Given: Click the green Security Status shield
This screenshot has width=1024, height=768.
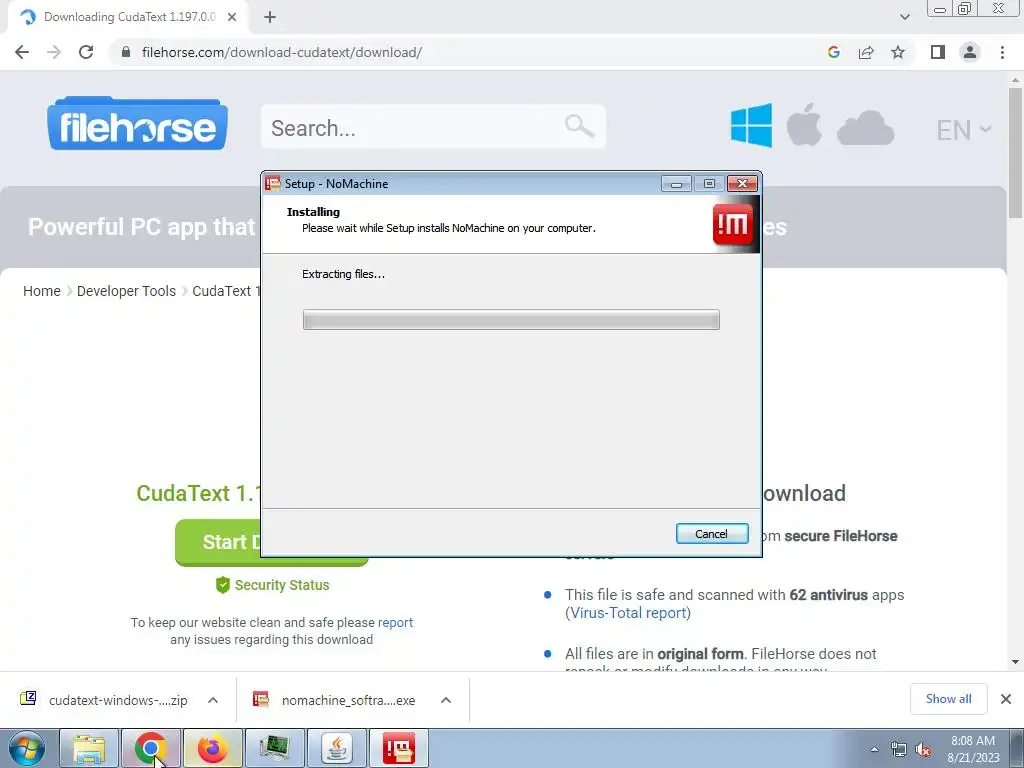Looking at the screenshot, I should click(223, 584).
